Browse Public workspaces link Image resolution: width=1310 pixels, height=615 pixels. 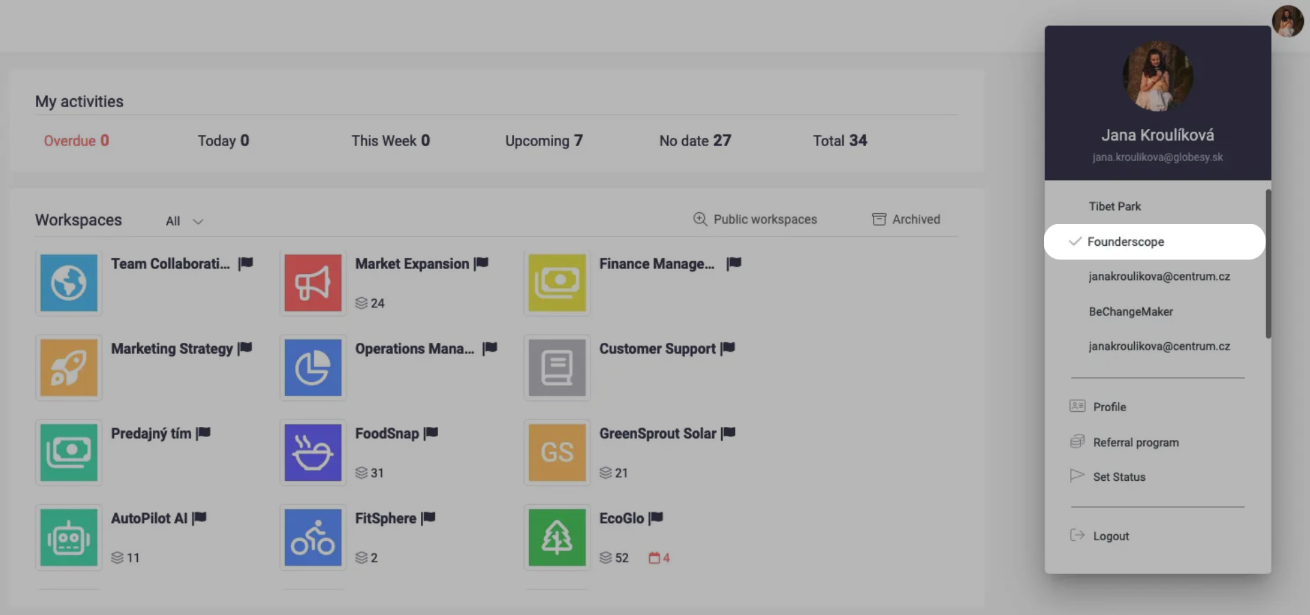[x=755, y=219]
